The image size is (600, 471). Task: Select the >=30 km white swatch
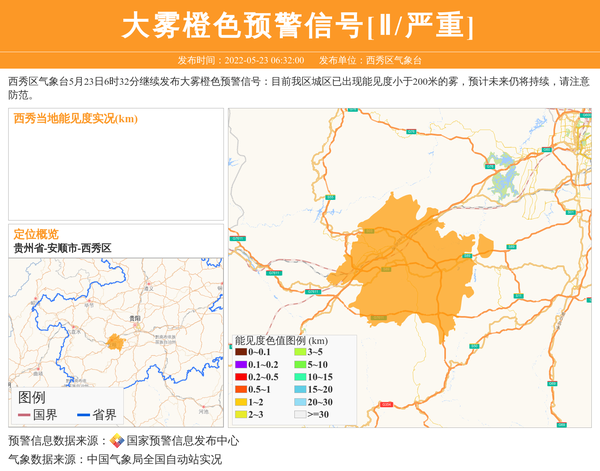tap(300, 414)
